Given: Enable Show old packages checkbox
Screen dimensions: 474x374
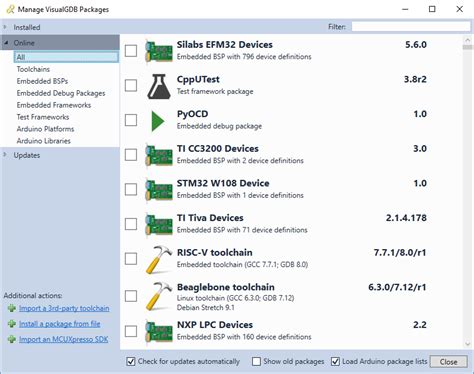Looking at the screenshot, I should pos(256,361).
